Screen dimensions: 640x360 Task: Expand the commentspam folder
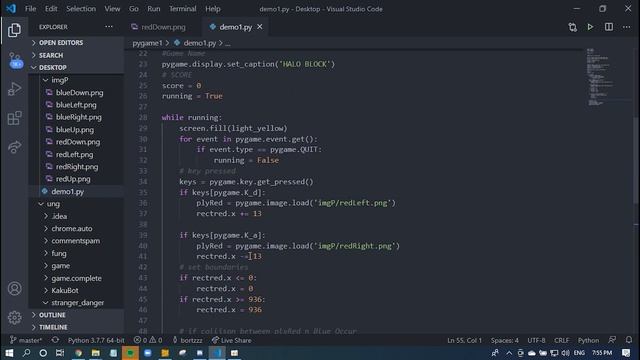(77, 241)
